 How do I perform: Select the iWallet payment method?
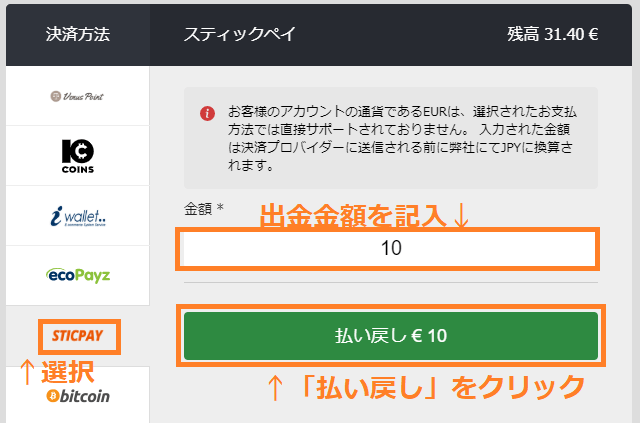click(77, 215)
